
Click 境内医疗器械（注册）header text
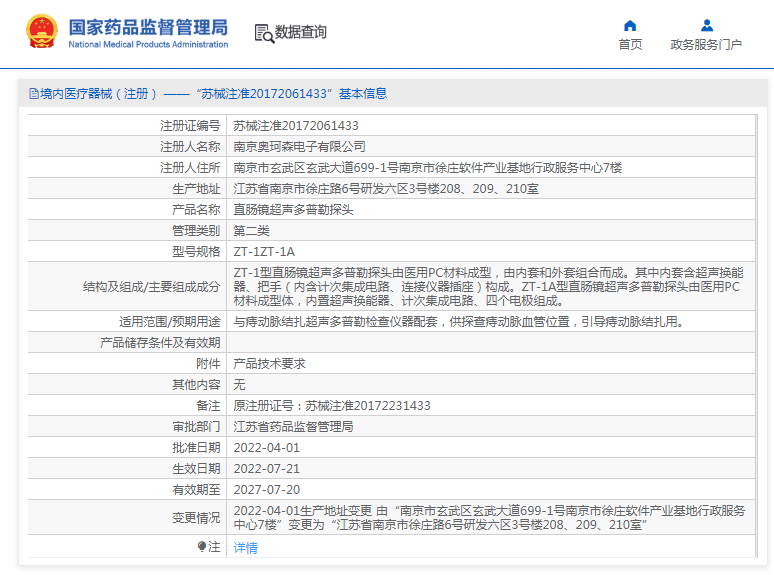pos(99,93)
